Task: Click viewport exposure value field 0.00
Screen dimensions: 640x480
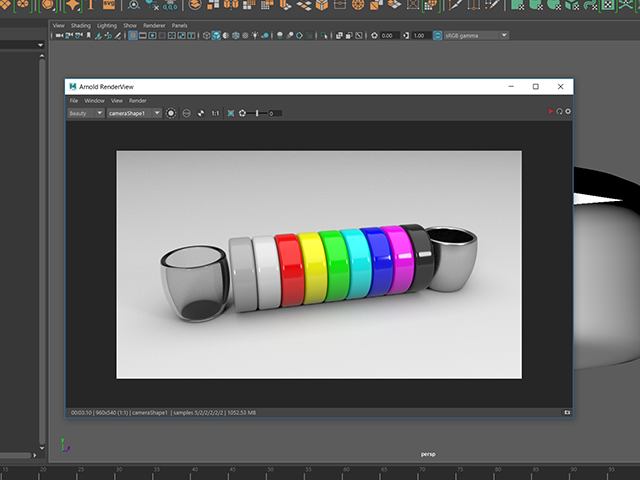Action: [x=389, y=36]
